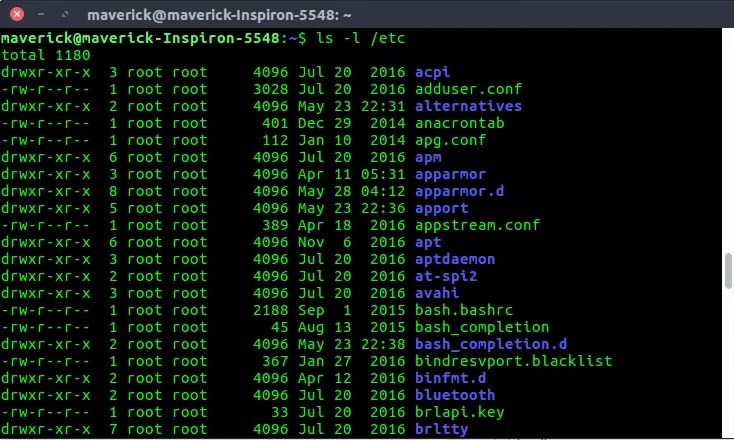Screen dimensions: 734x440
Task: Maximize the terminal window
Action: click(65, 15)
